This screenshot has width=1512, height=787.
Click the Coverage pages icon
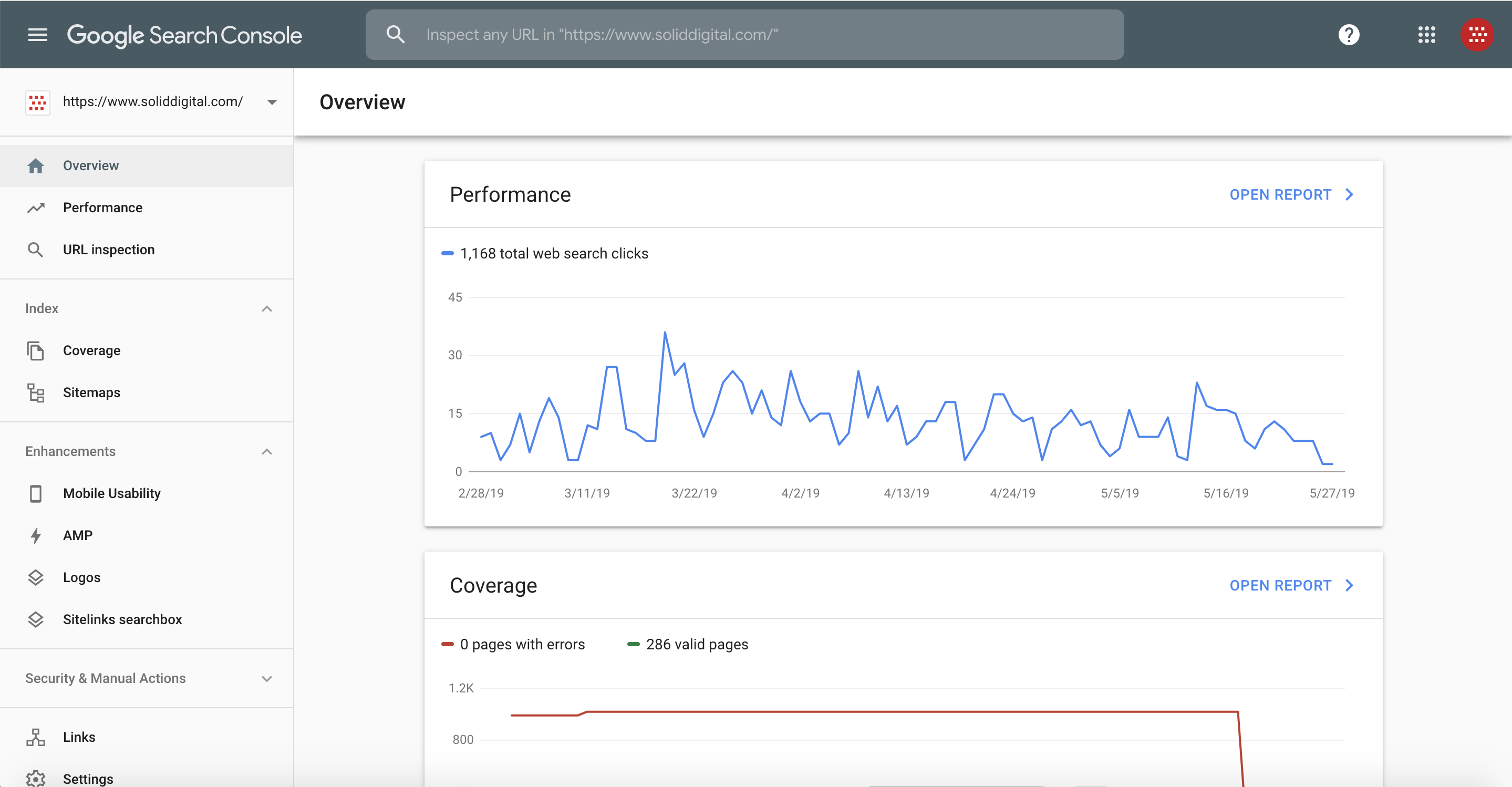tap(36, 351)
